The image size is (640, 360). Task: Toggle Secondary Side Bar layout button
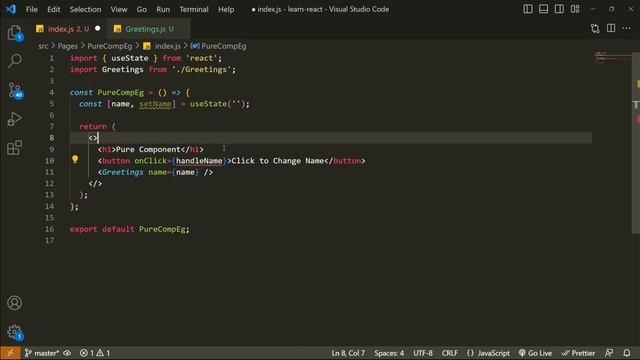[x=559, y=9]
